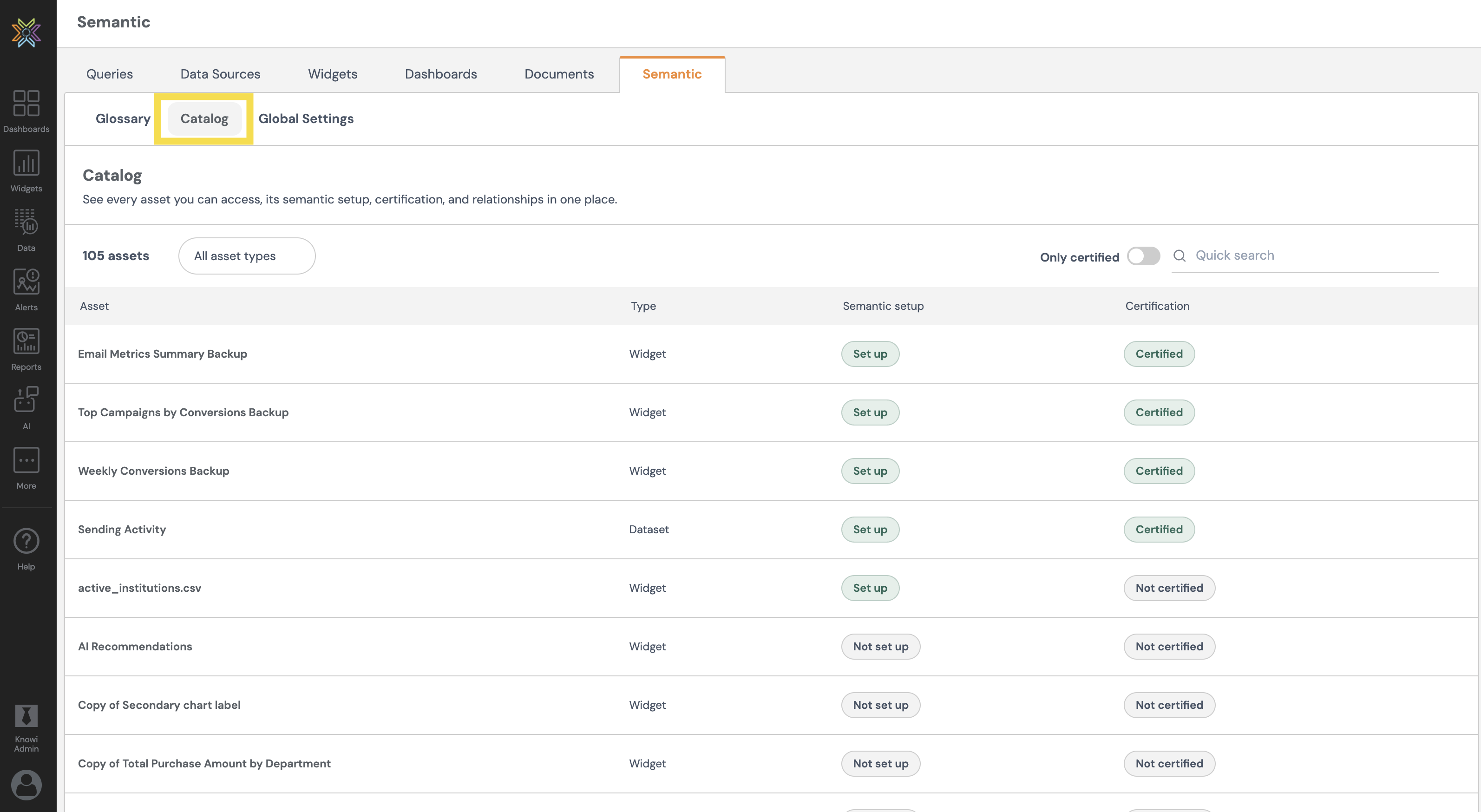Toggle the Only certified switch

(1143, 256)
